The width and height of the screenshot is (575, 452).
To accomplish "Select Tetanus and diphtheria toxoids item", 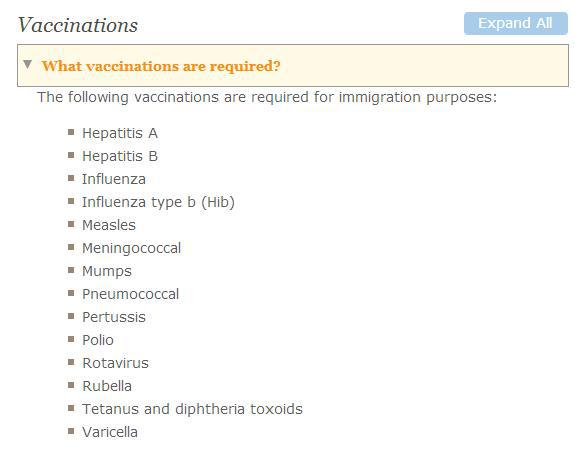I will pyautogui.click(x=193, y=409).
